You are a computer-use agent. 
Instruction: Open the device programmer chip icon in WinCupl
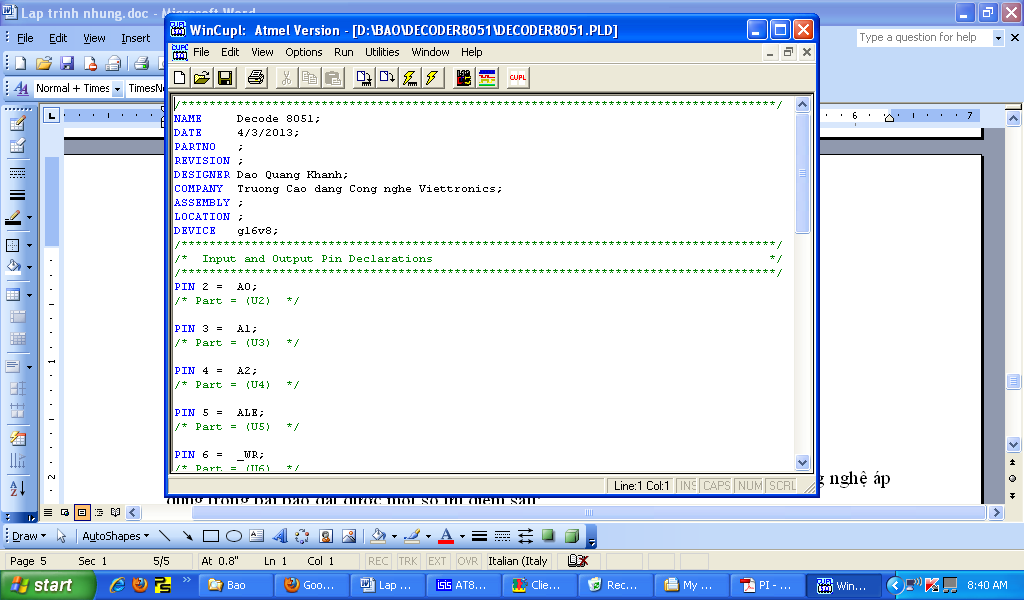pyautogui.click(x=464, y=78)
